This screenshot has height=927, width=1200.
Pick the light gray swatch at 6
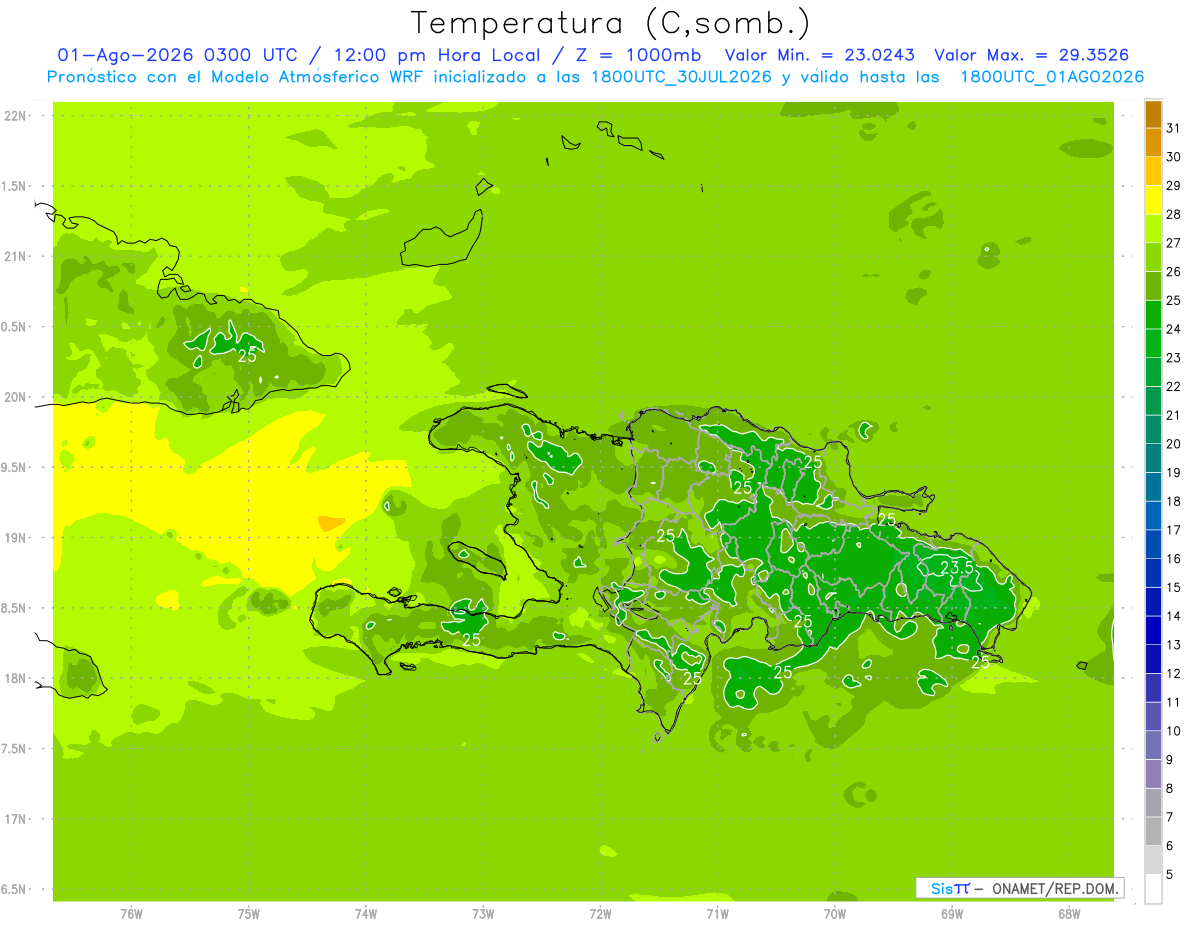point(1153,831)
